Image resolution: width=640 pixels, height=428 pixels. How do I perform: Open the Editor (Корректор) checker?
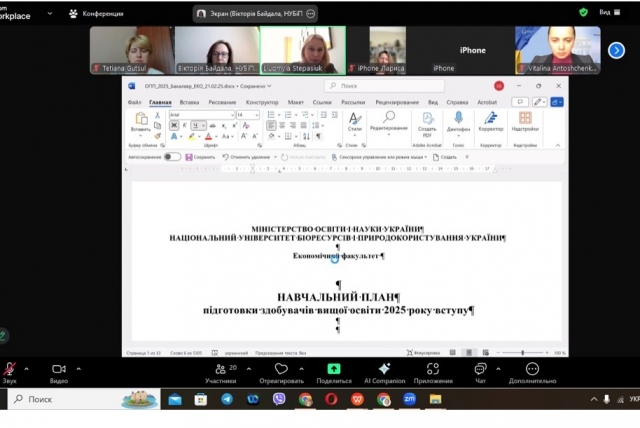491,121
